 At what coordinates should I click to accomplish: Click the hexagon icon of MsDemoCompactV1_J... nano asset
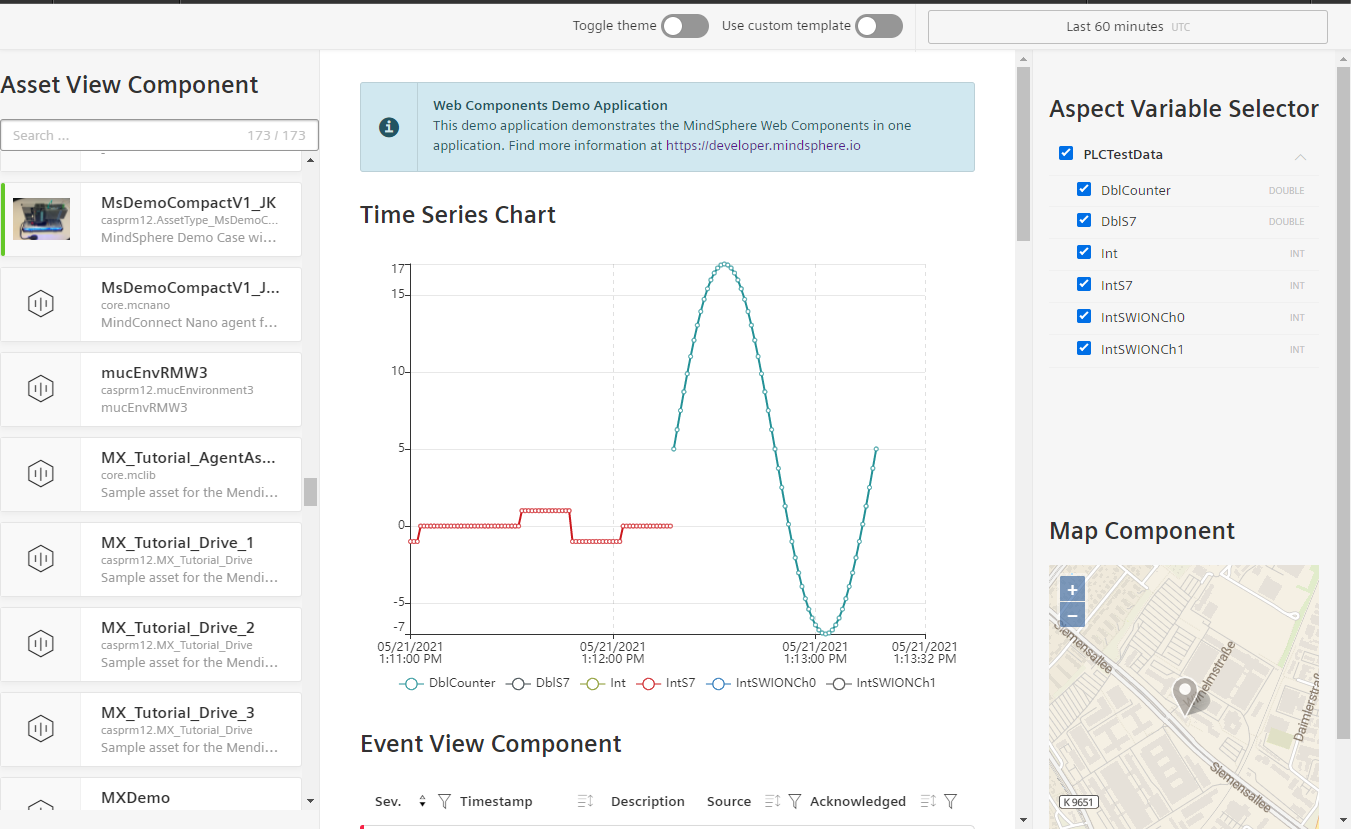coord(41,303)
